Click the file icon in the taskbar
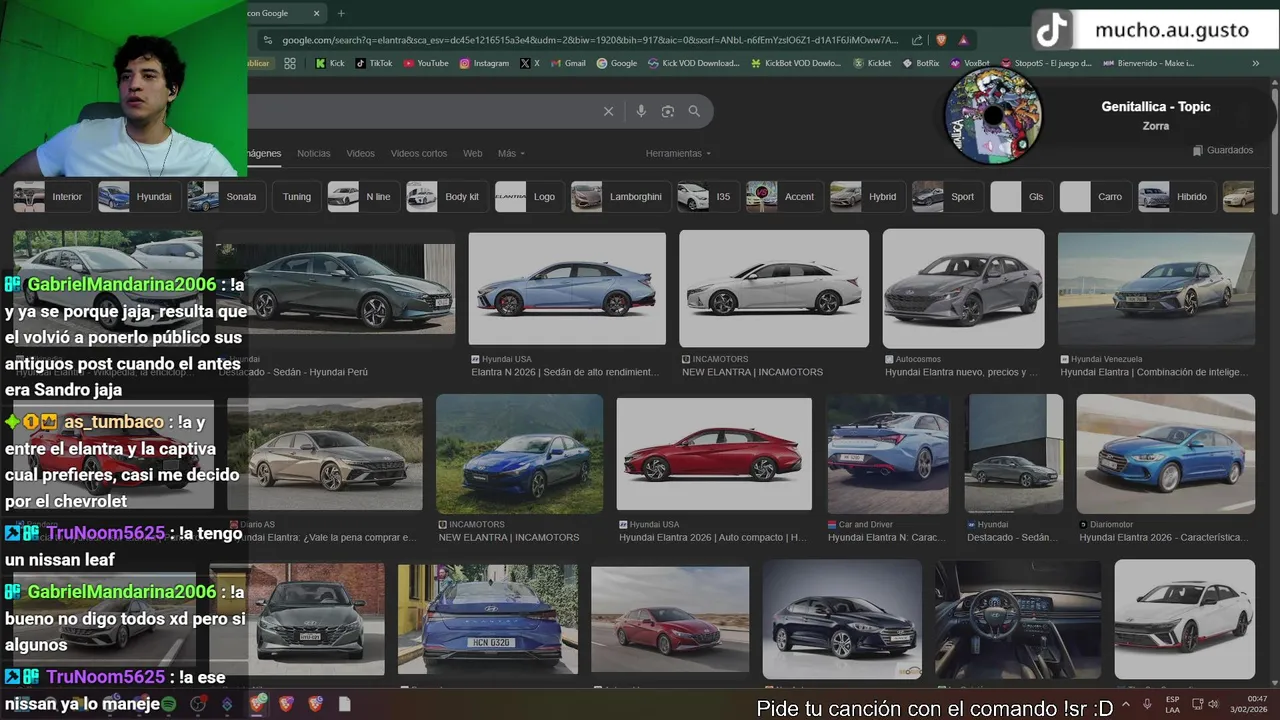The image size is (1280, 720). click(344, 704)
